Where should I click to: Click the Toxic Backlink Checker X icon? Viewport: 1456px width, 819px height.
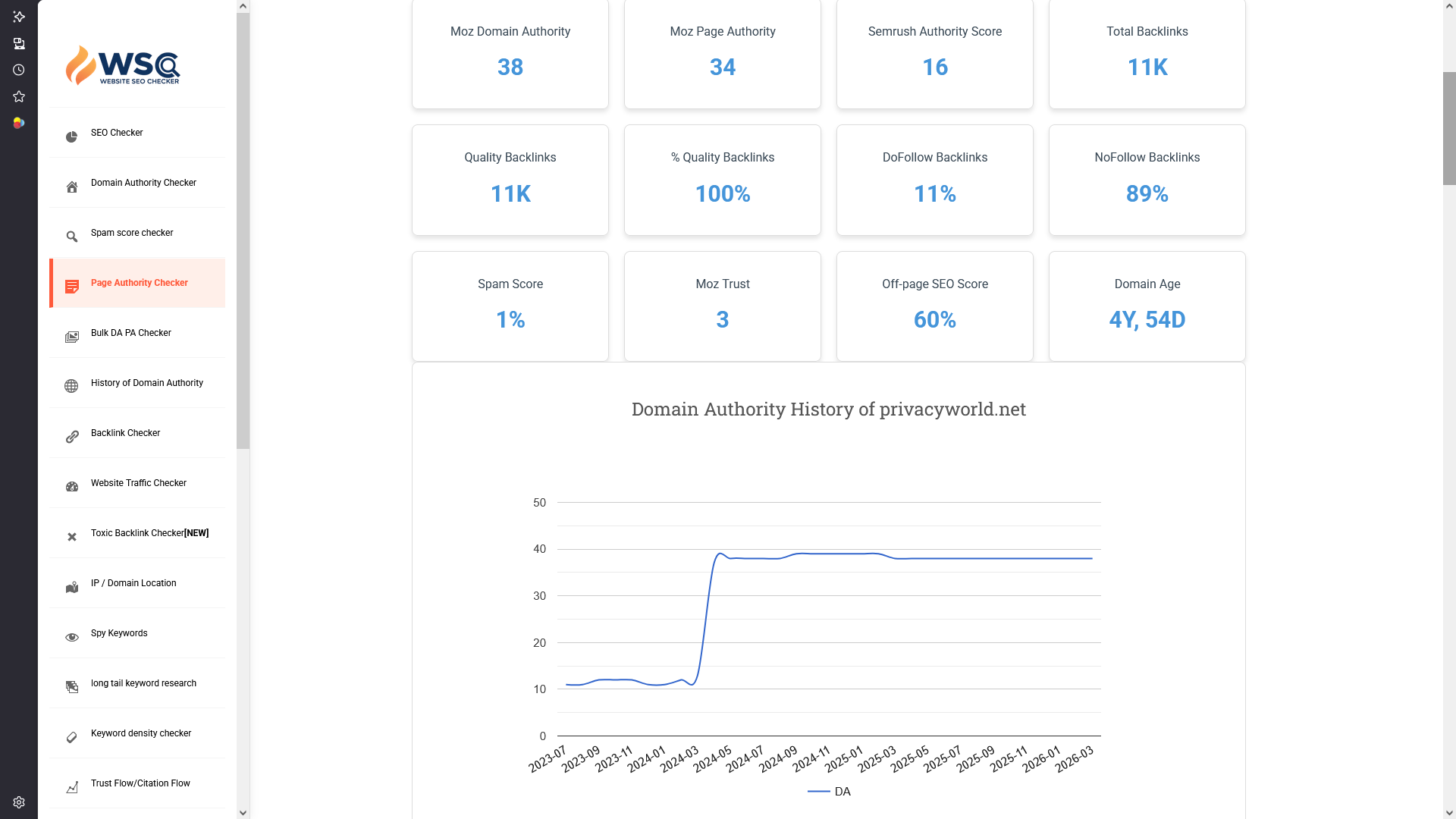point(71,537)
